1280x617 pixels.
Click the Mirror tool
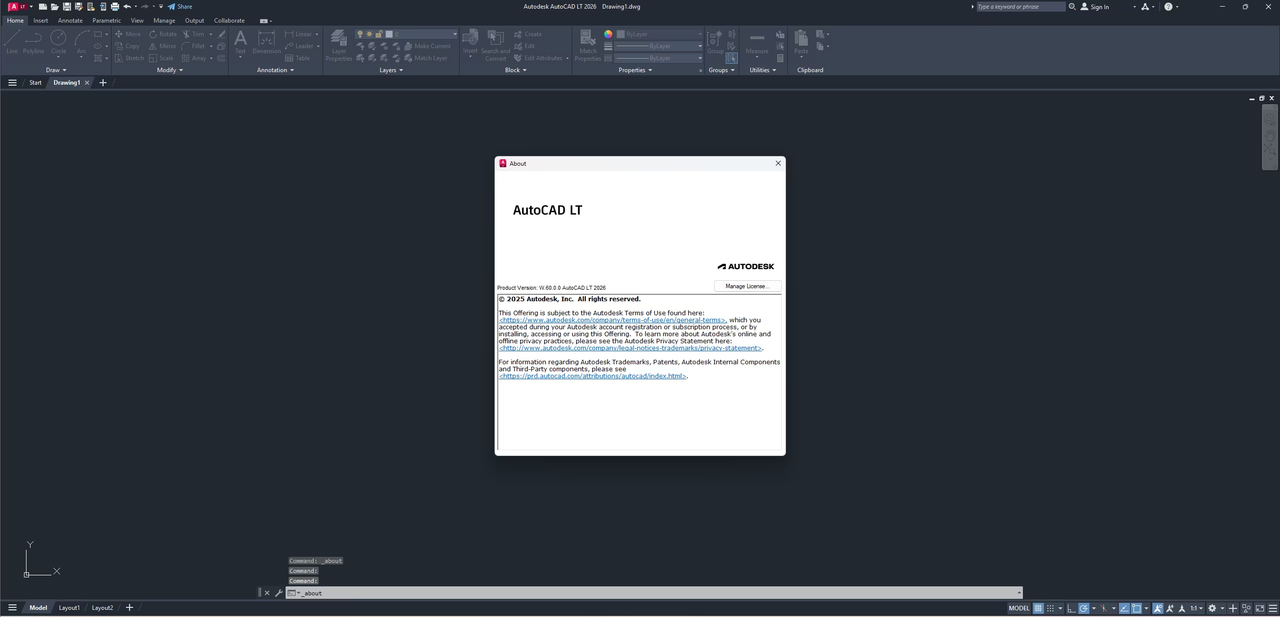162,46
